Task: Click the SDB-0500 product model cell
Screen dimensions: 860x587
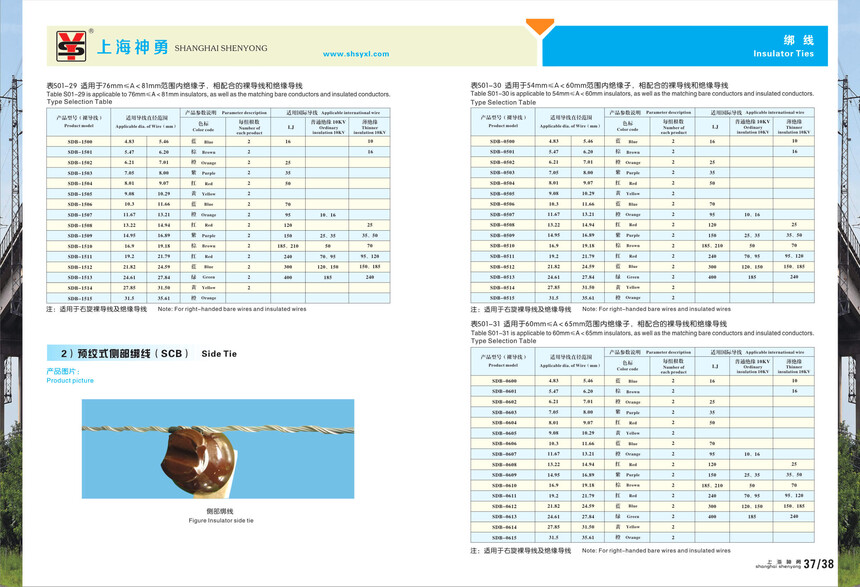Action: pos(503,141)
